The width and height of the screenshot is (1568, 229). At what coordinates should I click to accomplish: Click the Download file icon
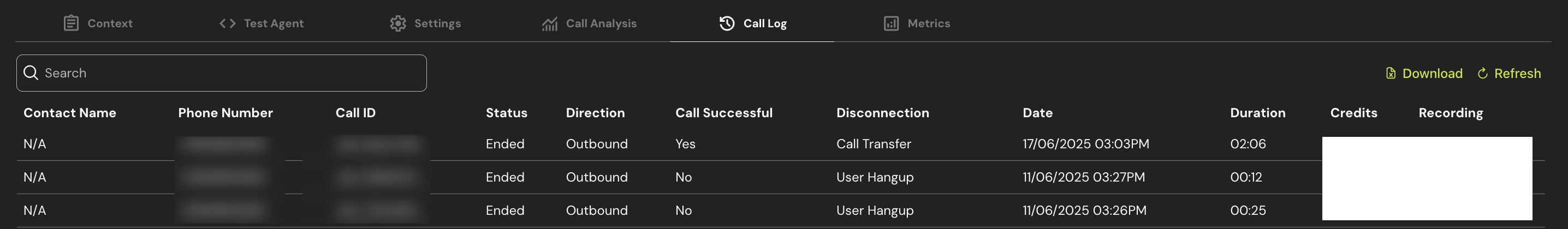pyautogui.click(x=1391, y=74)
